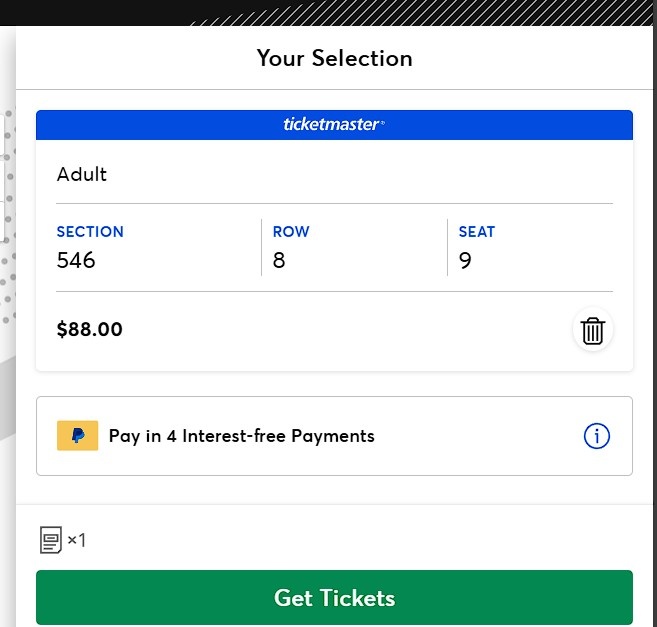Click the ROW label
The image size is (657, 627).
[x=291, y=231]
